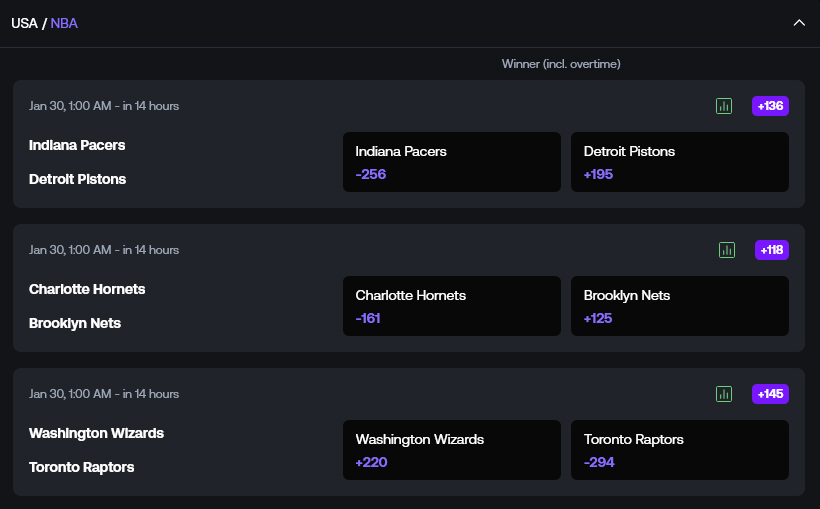Viewport: 820px width, 509px height.
Task: Select the Winner (incl. overtime) column header
Action: tap(561, 64)
